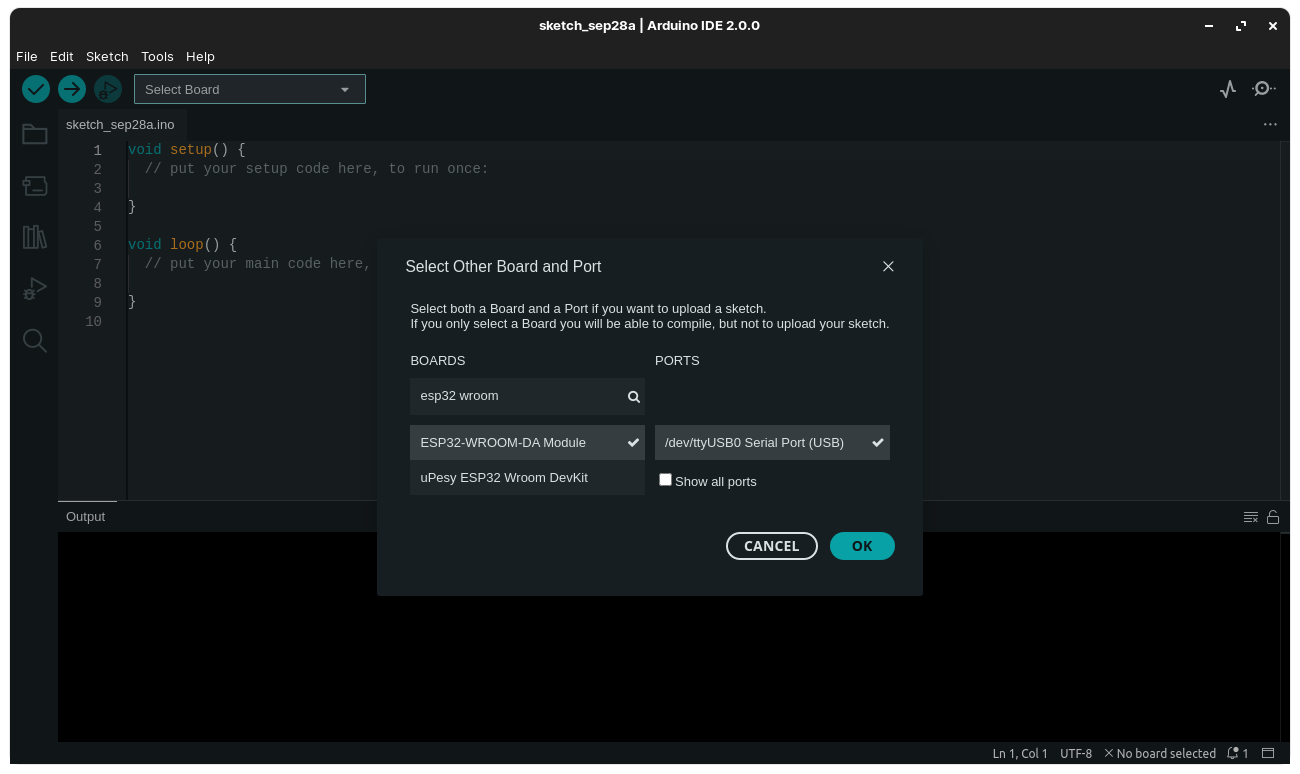Enable Show all ports checkbox
This screenshot has height=774, width=1300.
point(665,480)
